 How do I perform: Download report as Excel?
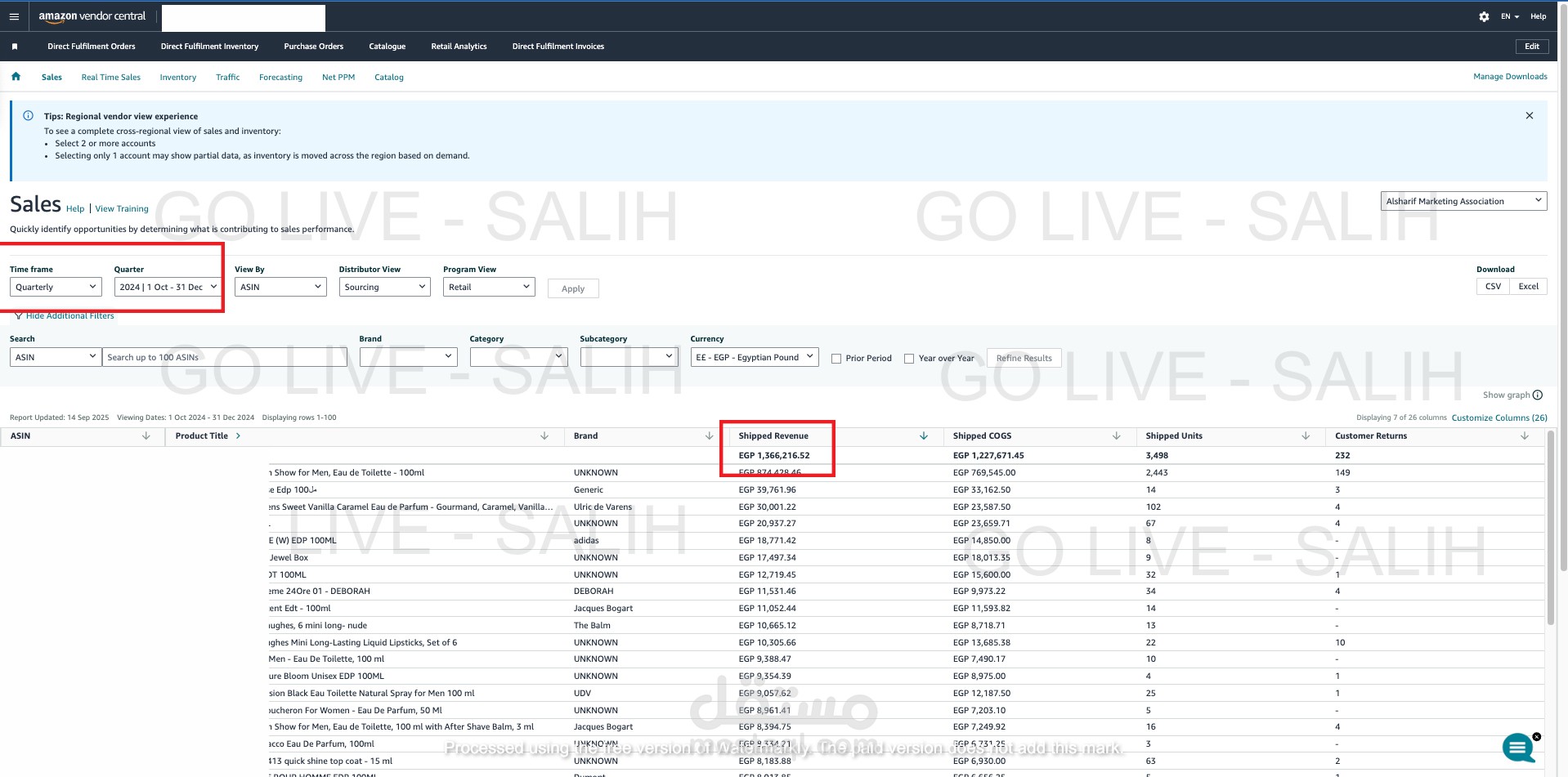[1528, 287]
